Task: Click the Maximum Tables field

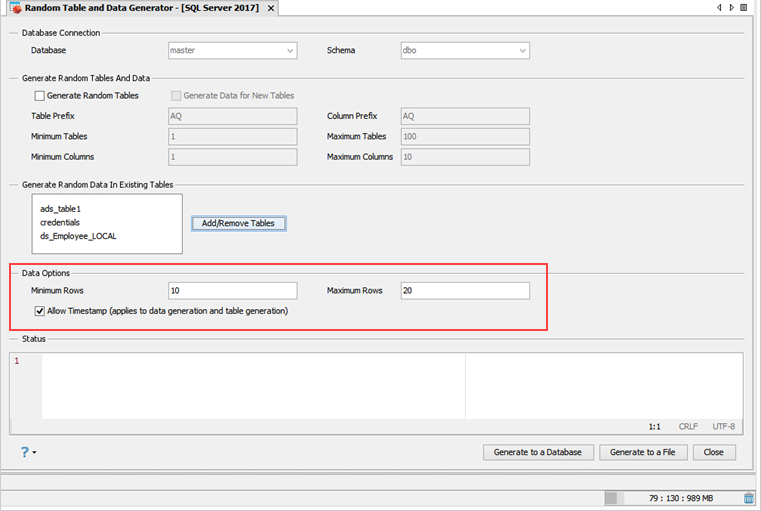Action: point(465,137)
